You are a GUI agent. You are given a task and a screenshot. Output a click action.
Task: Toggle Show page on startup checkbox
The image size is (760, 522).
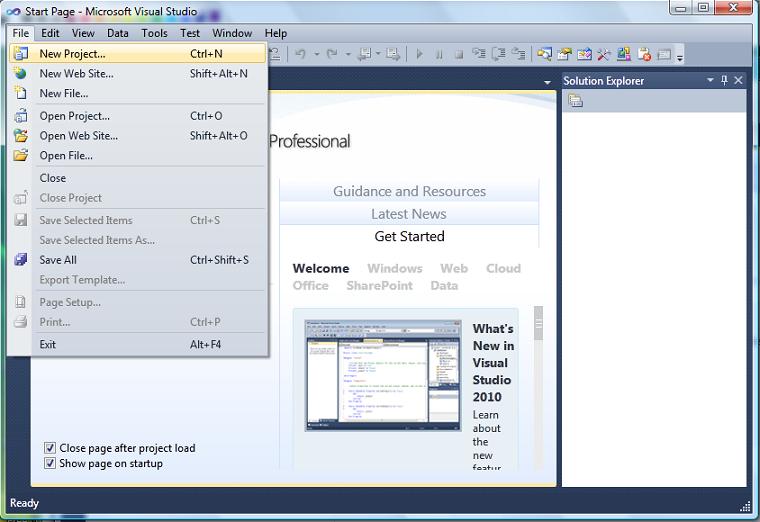pyautogui.click(x=49, y=463)
